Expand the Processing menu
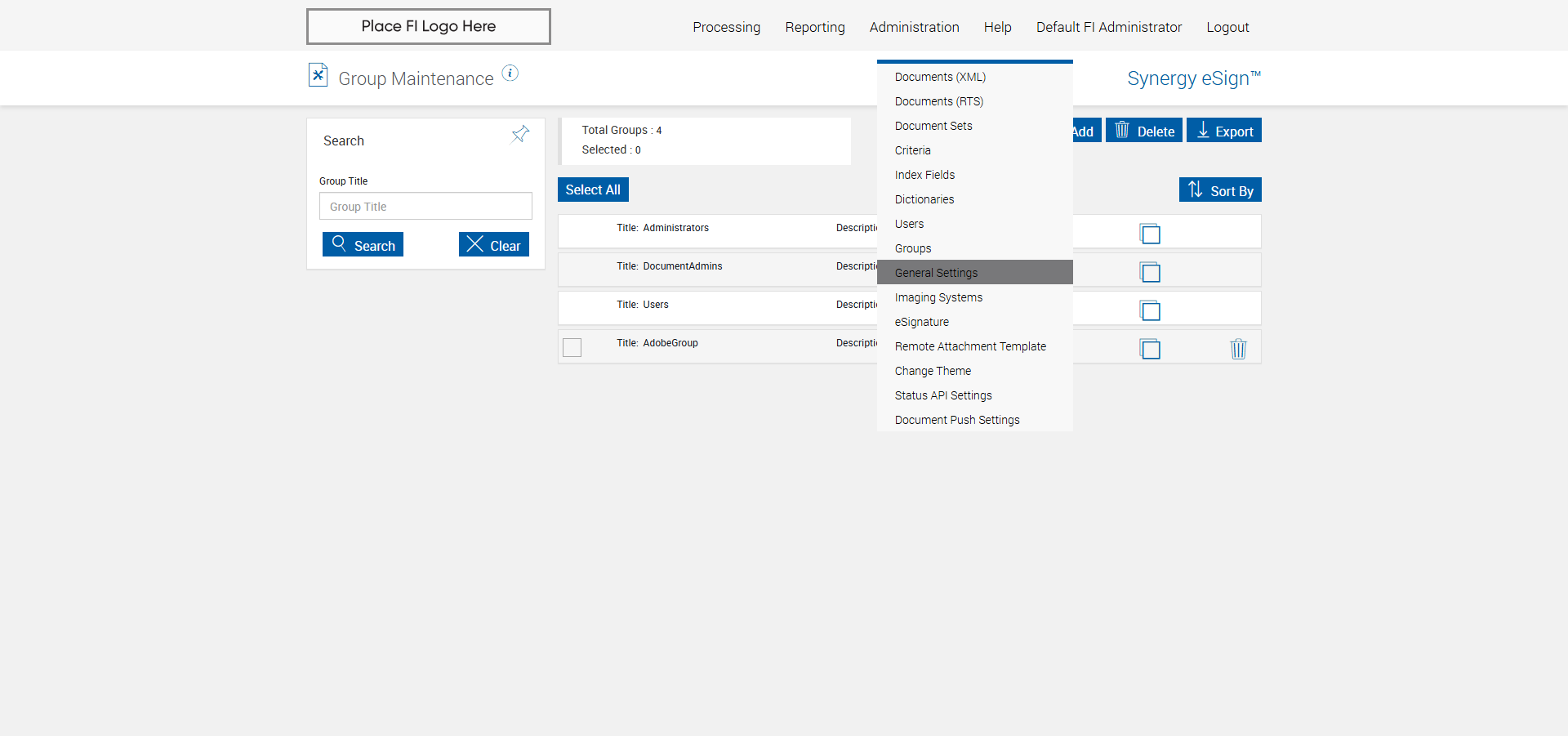 tap(726, 27)
